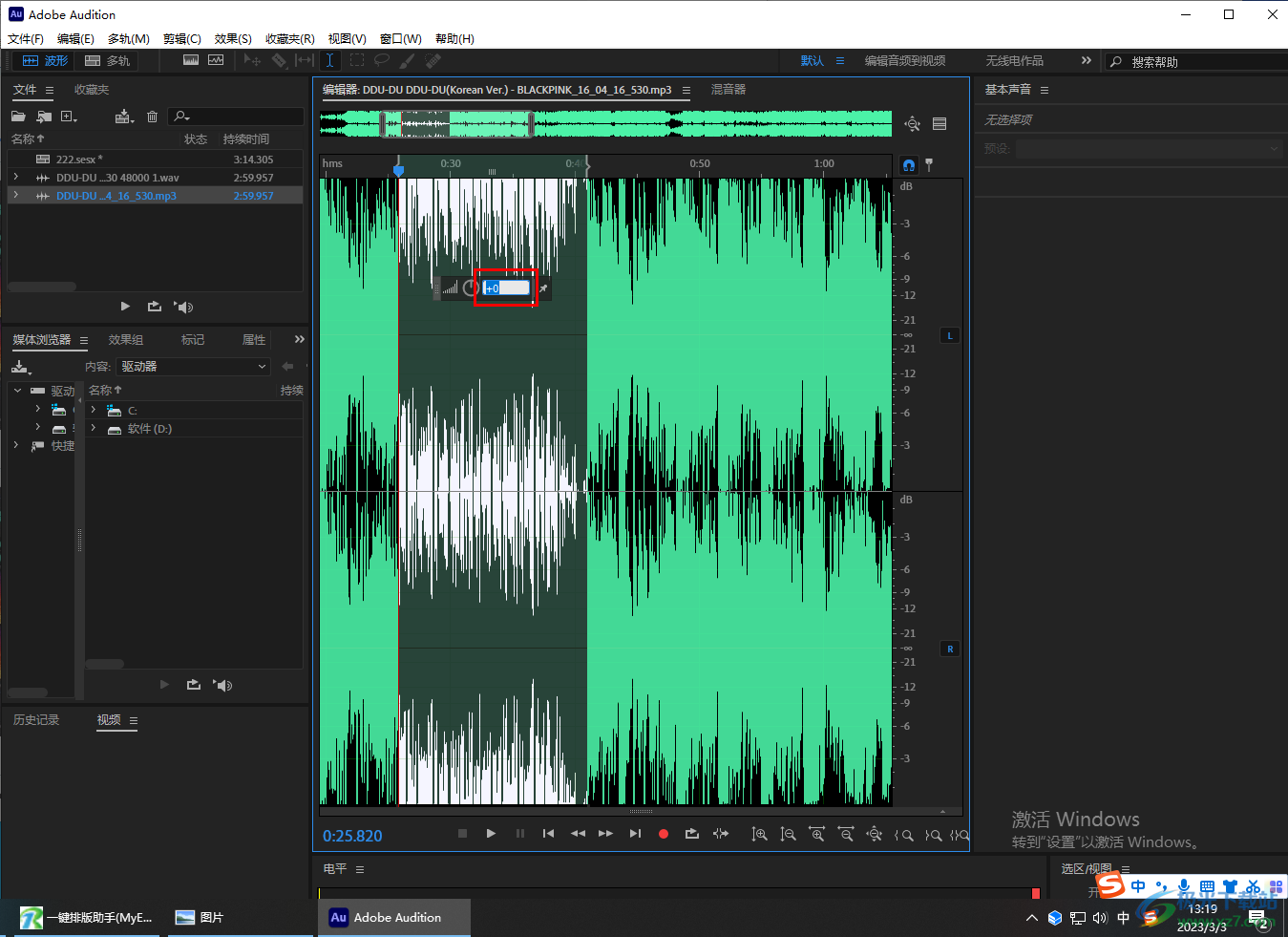Switch to Waveform (波形) editor view
The width and height of the screenshot is (1288, 937).
(x=45, y=60)
